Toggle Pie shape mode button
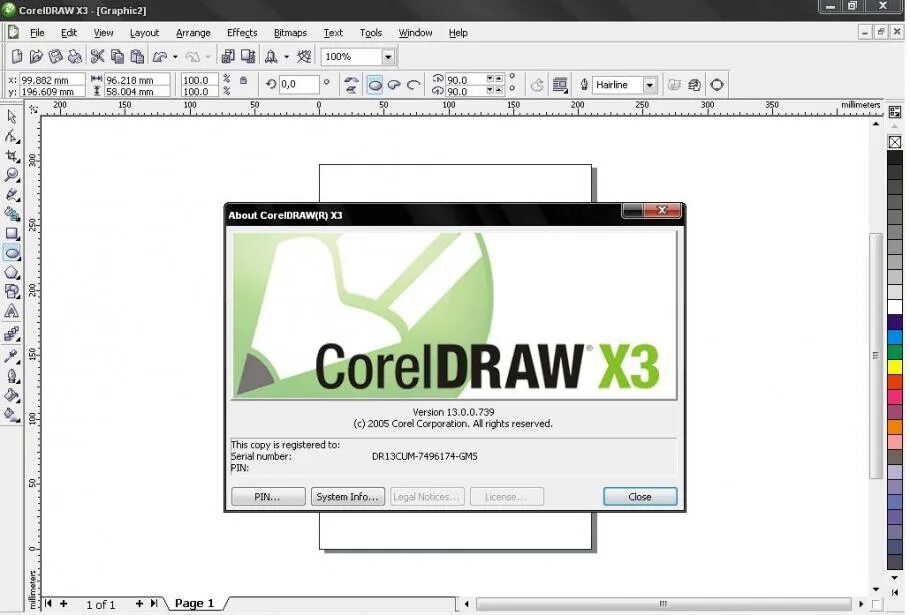The height and width of the screenshot is (615, 910). [x=394, y=85]
